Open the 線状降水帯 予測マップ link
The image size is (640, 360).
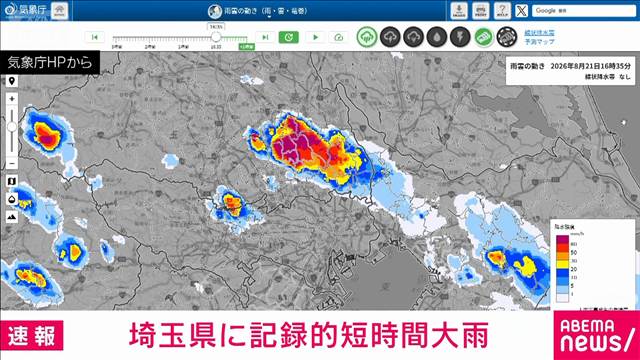pos(539,37)
